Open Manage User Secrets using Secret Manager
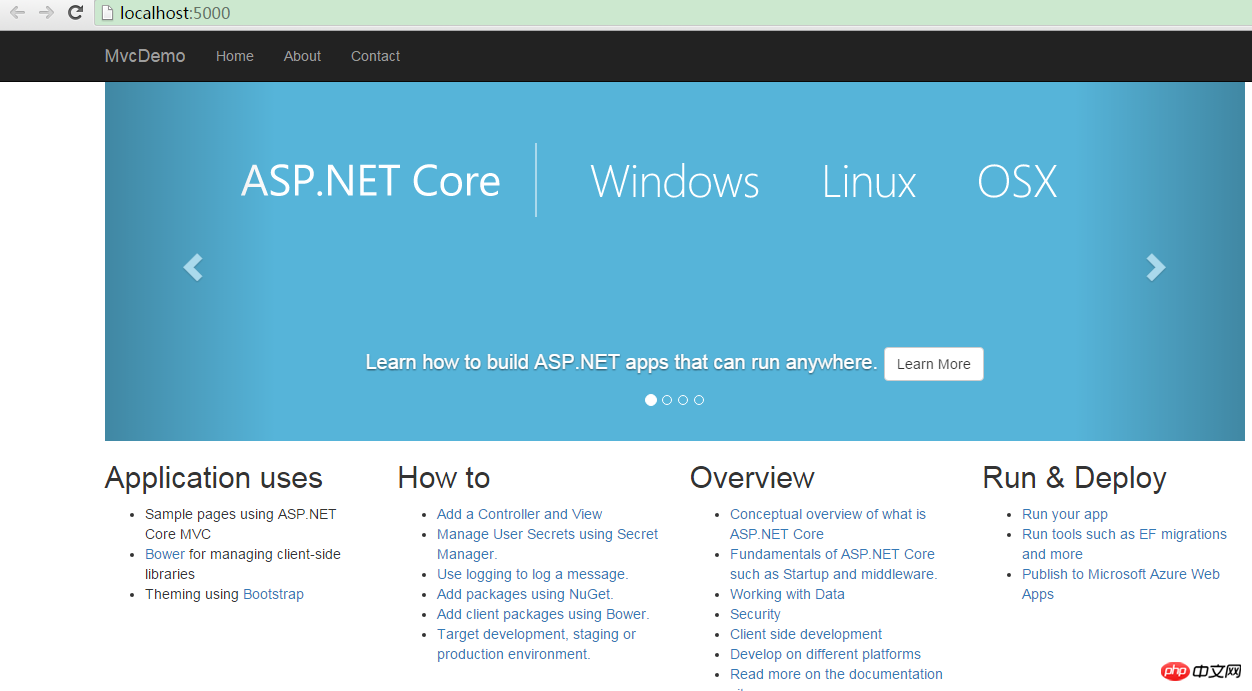This screenshot has width=1252, height=691. pyautogui.click(x=547, y=544)
